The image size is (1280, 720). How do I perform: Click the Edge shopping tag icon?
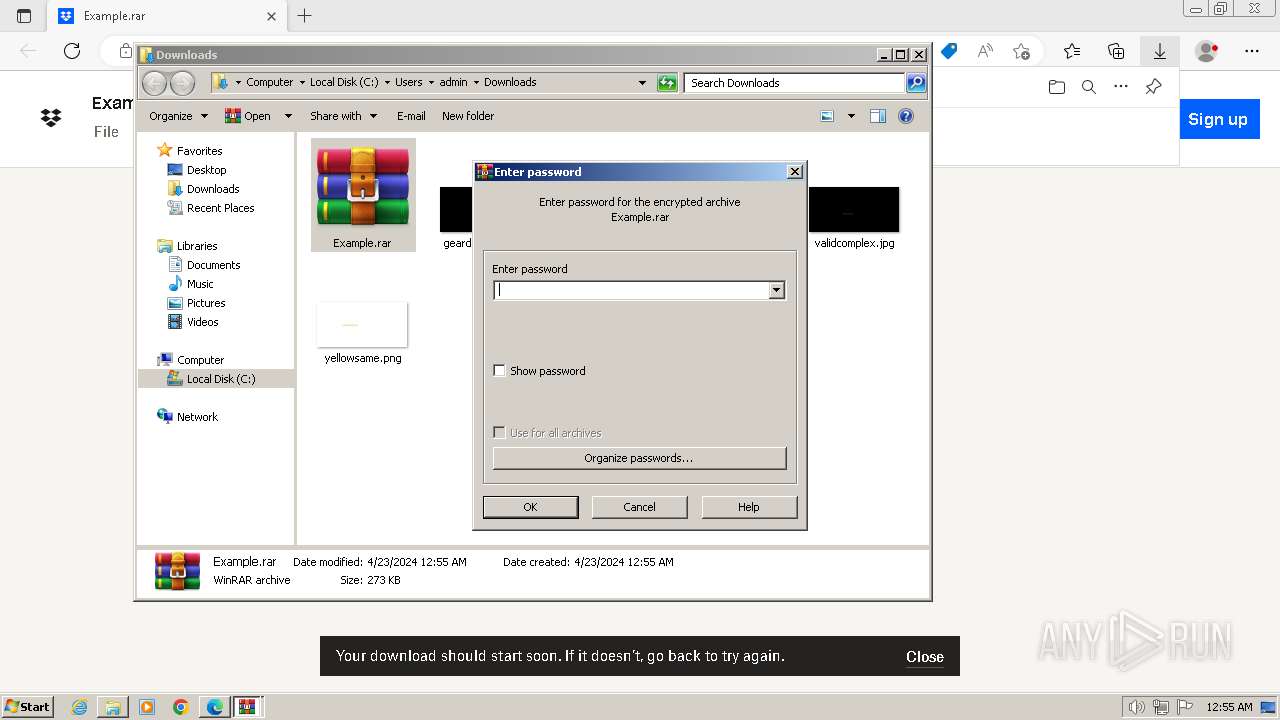pyautogui.click(x=949, y=51)
